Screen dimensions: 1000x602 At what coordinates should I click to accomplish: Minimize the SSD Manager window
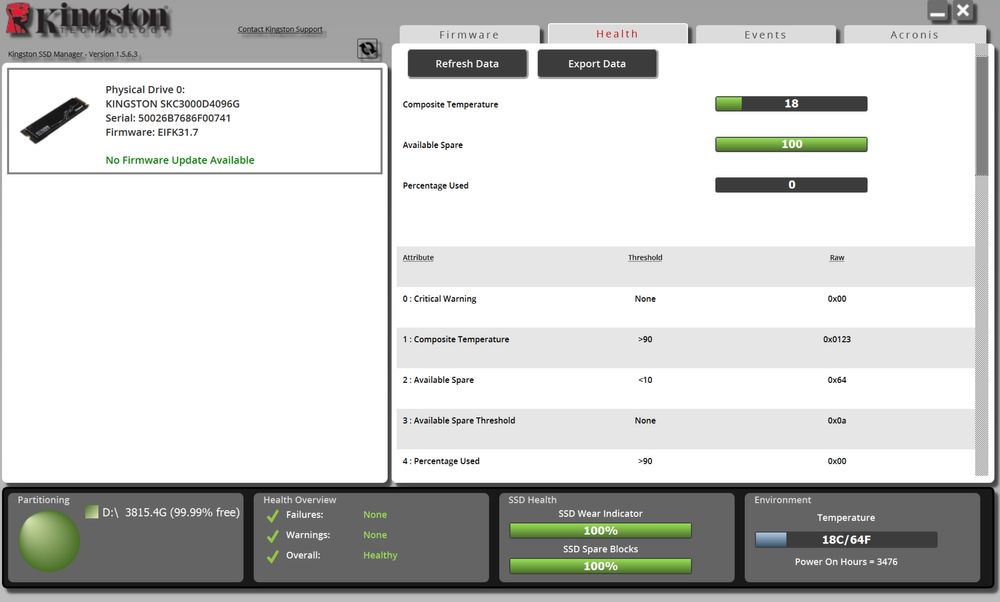pos(938,11)
